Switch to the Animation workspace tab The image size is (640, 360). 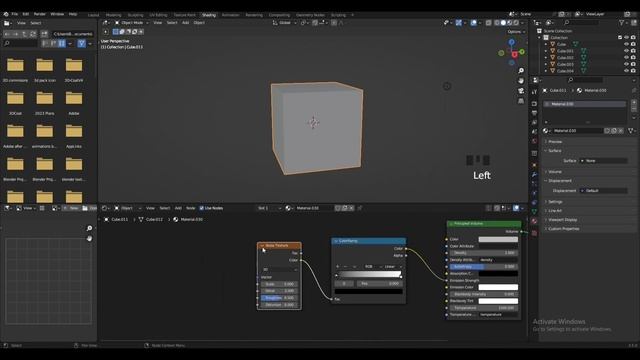click(x=230, y=15)
